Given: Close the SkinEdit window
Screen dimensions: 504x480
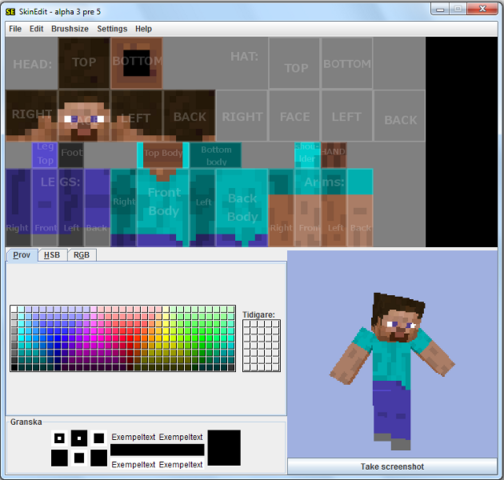Looking at the screenshot, I should pyautogui.click(x=482, y=9).
